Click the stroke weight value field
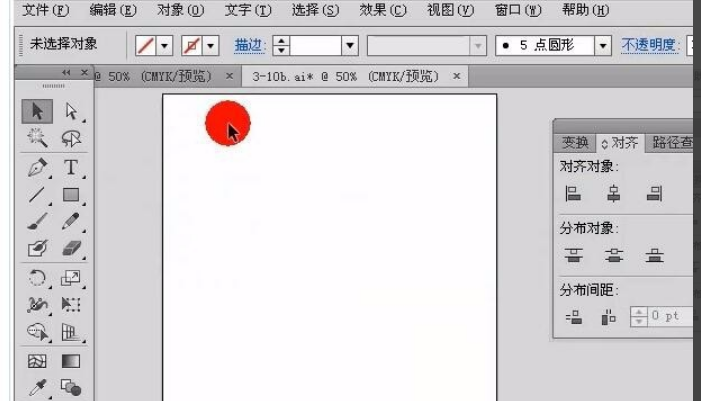This screenshot has height=401, width=701. [316, 46]
